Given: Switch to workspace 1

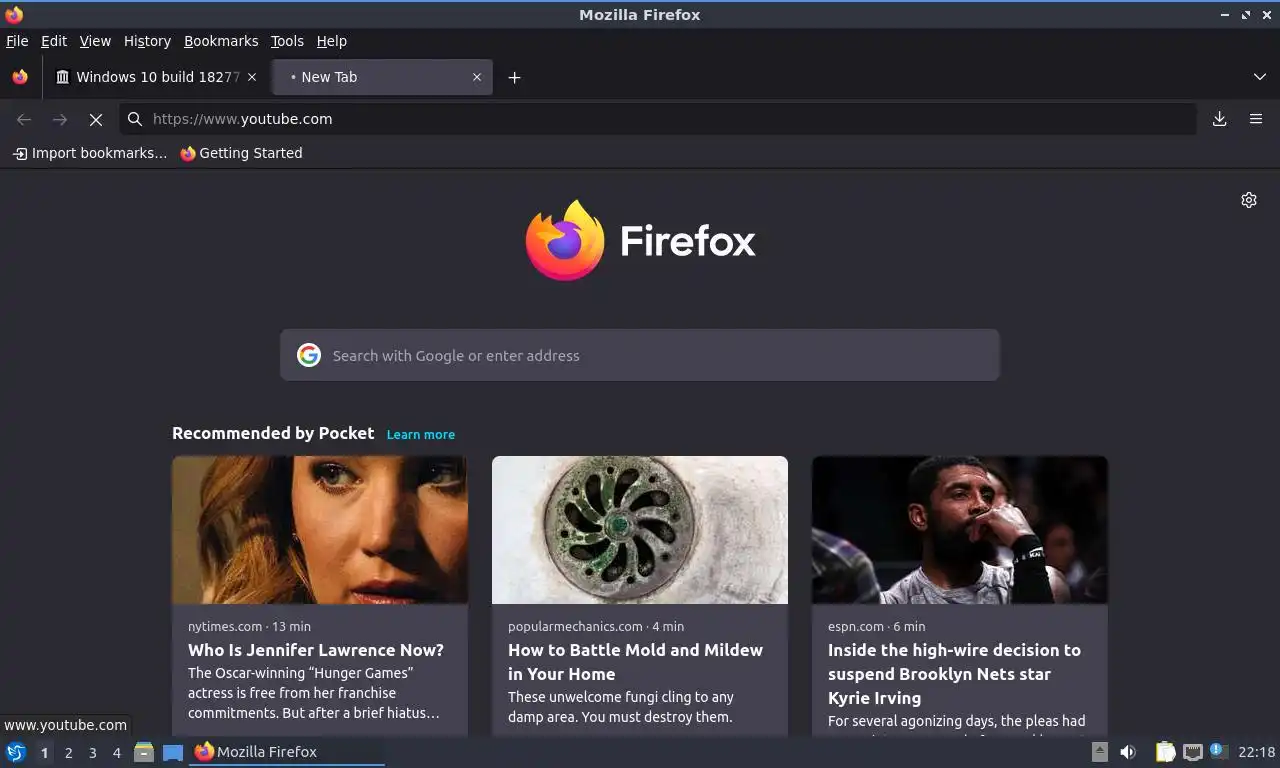Looking at the screenshot, I should coord(44,753).
